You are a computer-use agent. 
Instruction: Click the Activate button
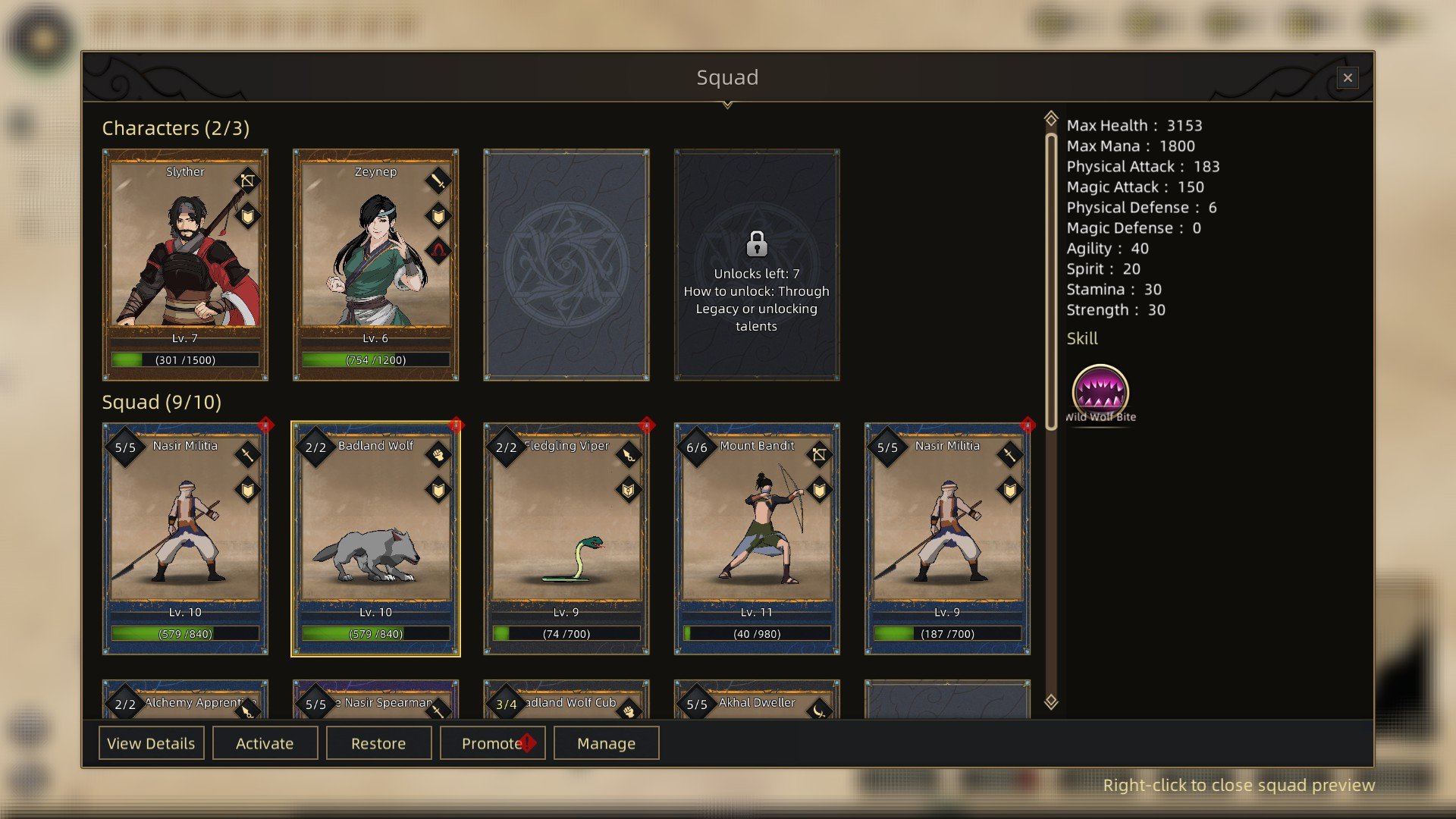(265, 743)
